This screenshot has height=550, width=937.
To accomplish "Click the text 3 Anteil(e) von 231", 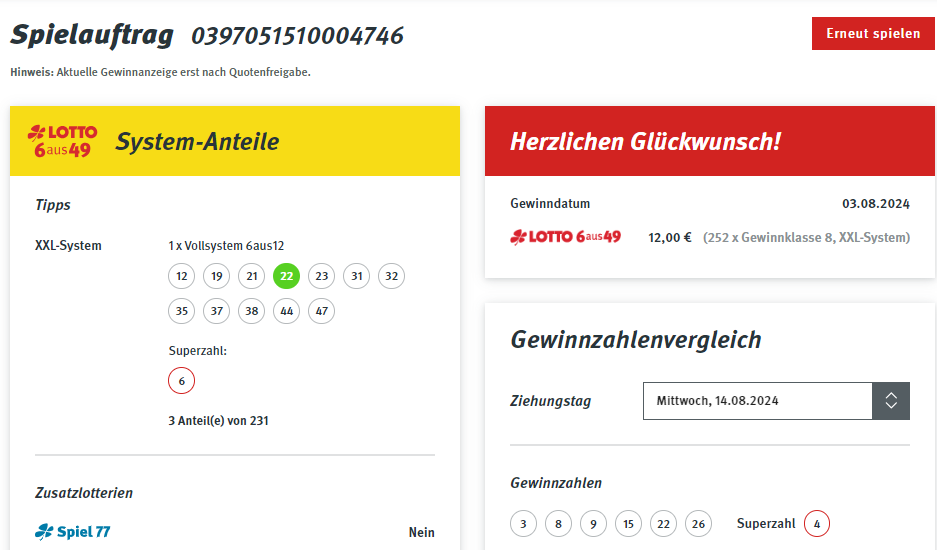I will click(x=219, y=421).
